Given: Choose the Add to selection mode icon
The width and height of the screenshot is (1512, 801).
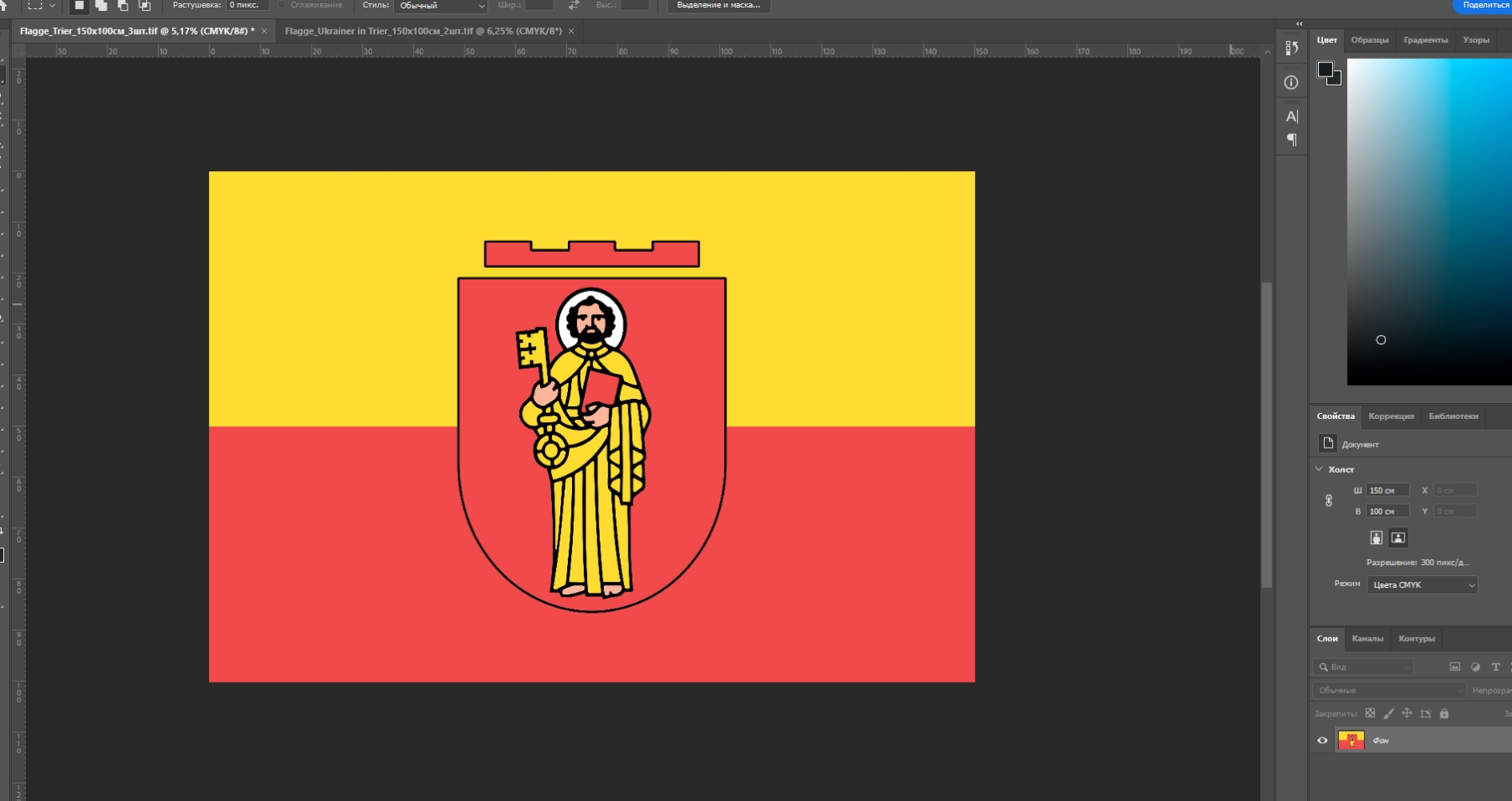Looking at the screenshot, I should 101,6.
